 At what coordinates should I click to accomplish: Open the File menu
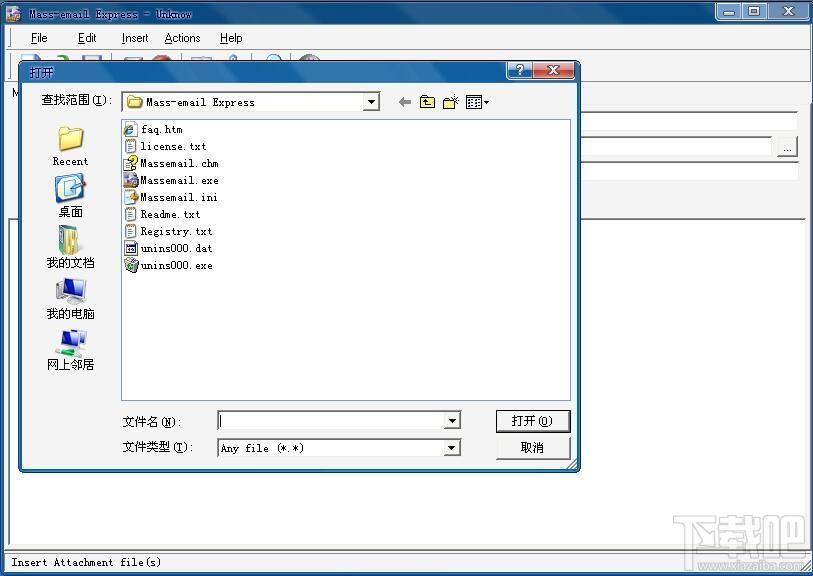[39, 38]
